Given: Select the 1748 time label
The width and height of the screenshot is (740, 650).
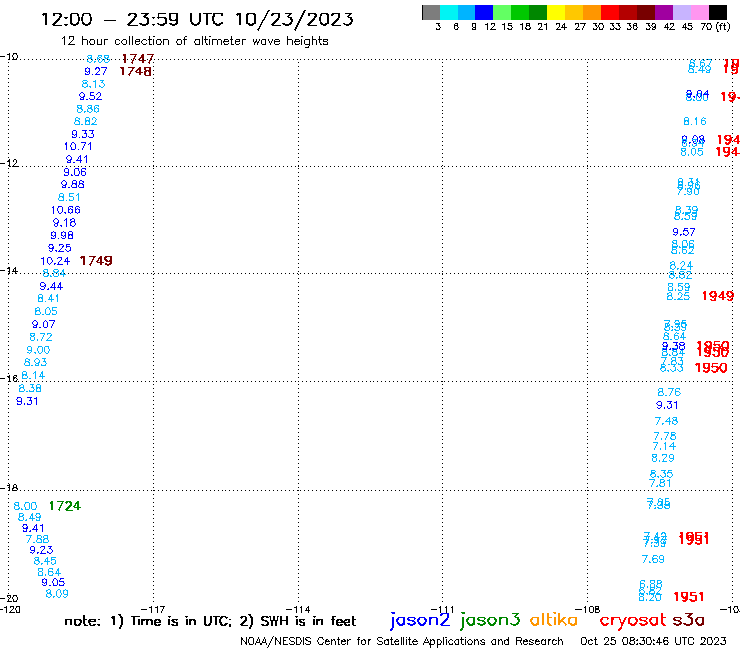Looking at the screenshot, I should (135, 71).
